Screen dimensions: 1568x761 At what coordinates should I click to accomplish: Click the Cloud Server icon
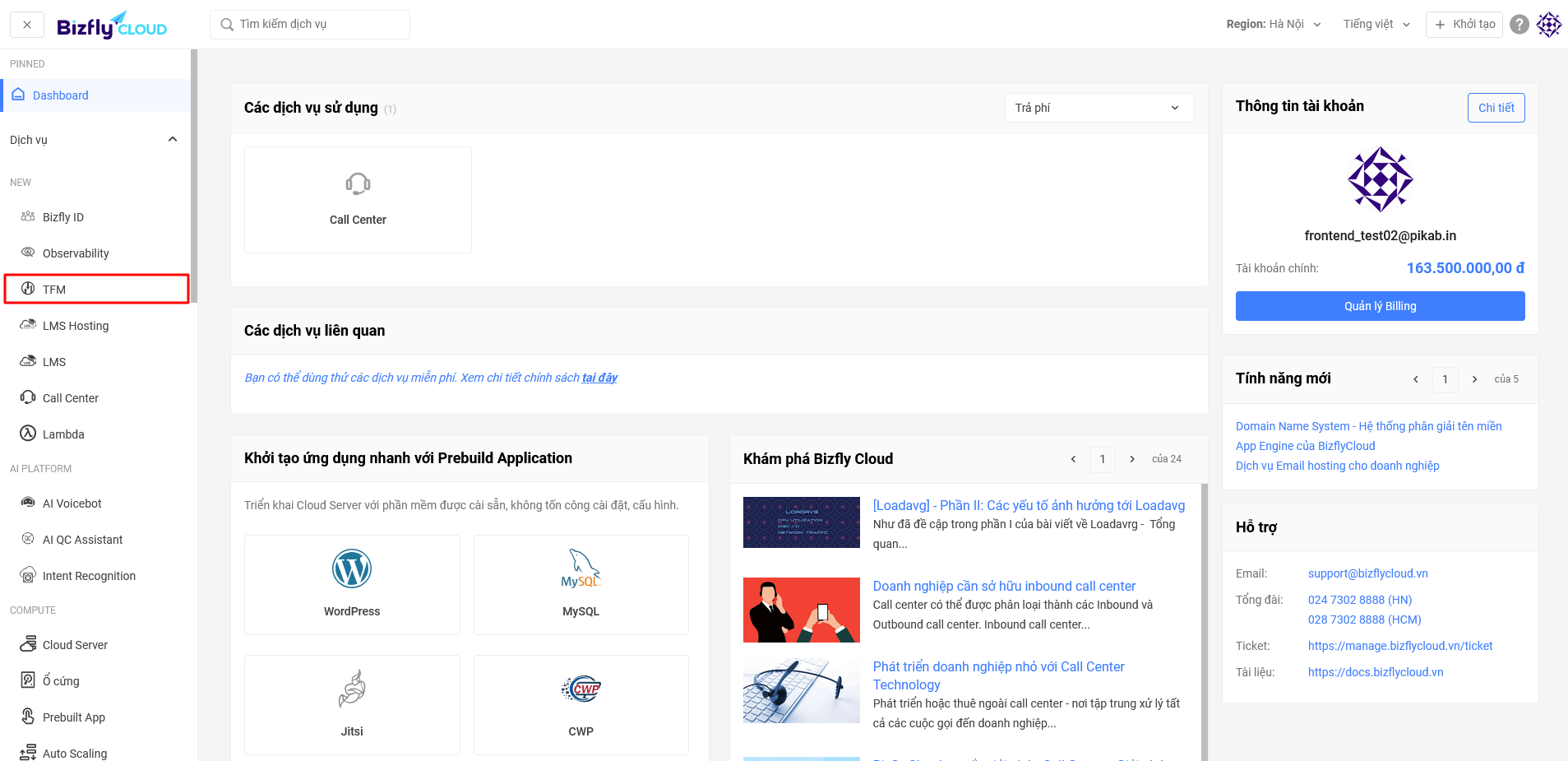tap(28, 644)
